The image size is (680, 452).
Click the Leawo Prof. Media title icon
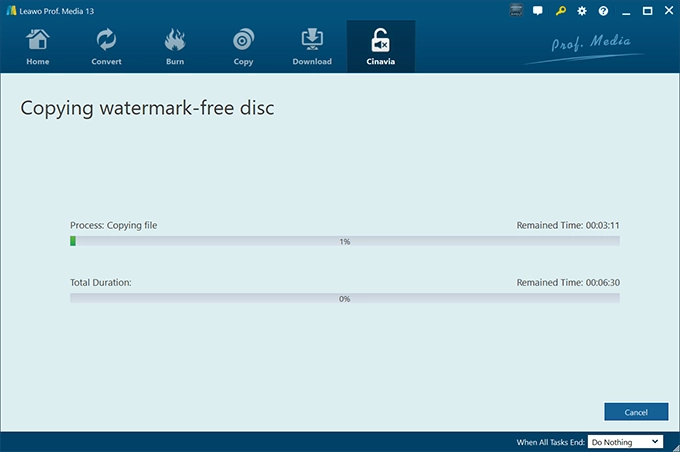coord(11,11)
